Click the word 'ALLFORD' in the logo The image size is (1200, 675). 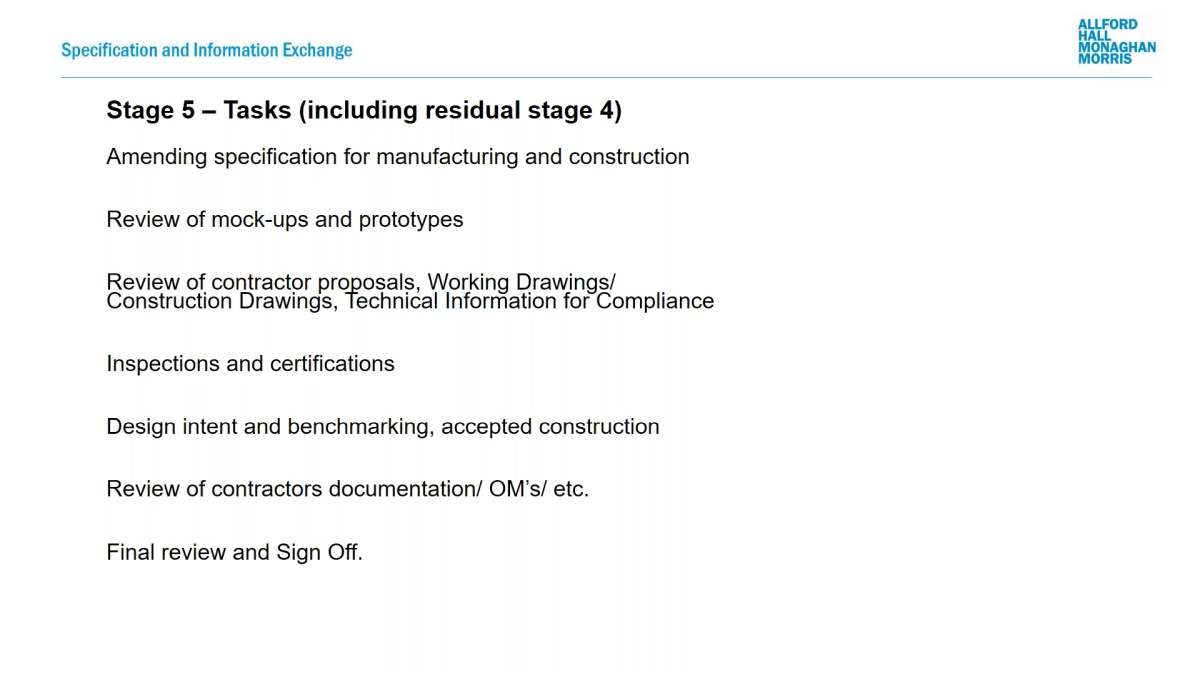click(x=1107, y=24)
